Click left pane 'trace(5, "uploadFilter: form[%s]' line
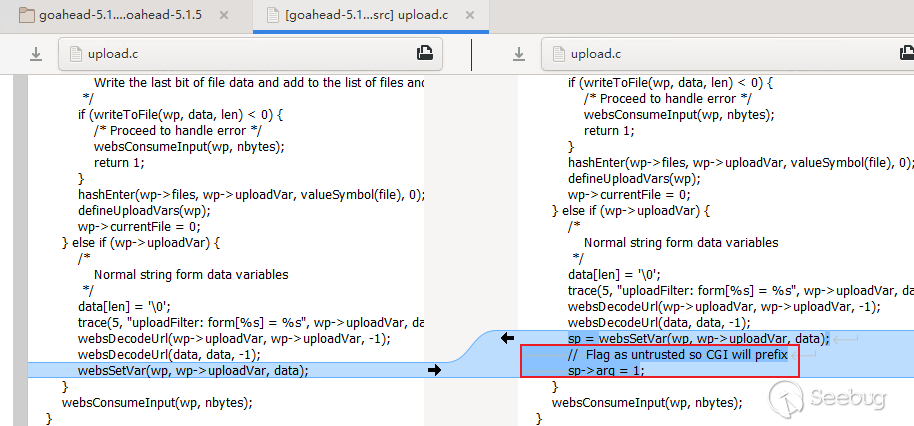 point(251,322)
